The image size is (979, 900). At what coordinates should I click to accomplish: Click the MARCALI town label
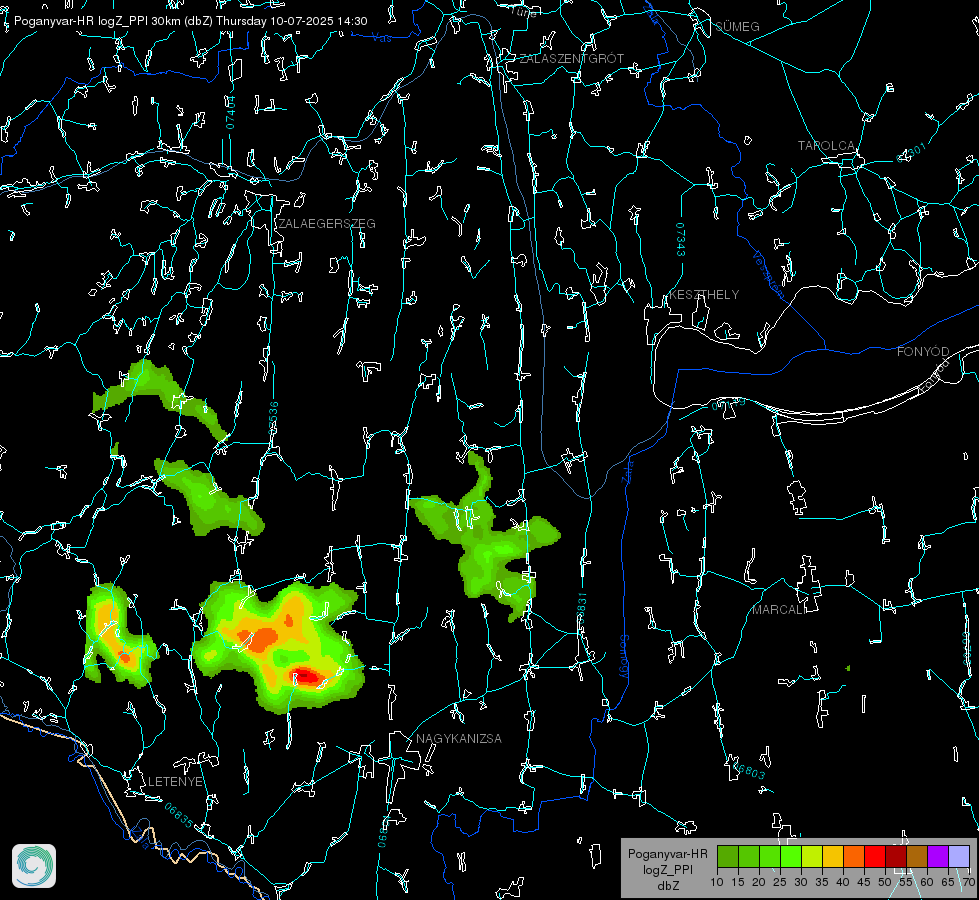tap(778, 610)
